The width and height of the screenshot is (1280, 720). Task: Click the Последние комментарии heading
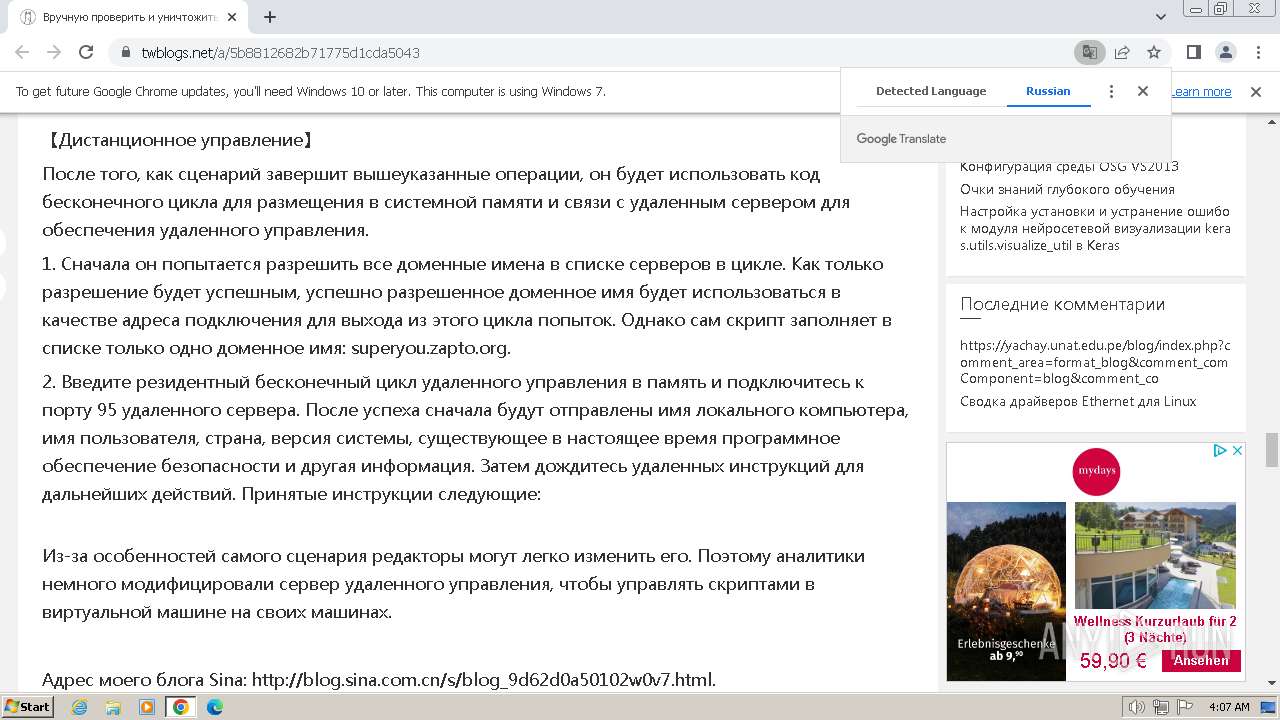pos(1062,304)
